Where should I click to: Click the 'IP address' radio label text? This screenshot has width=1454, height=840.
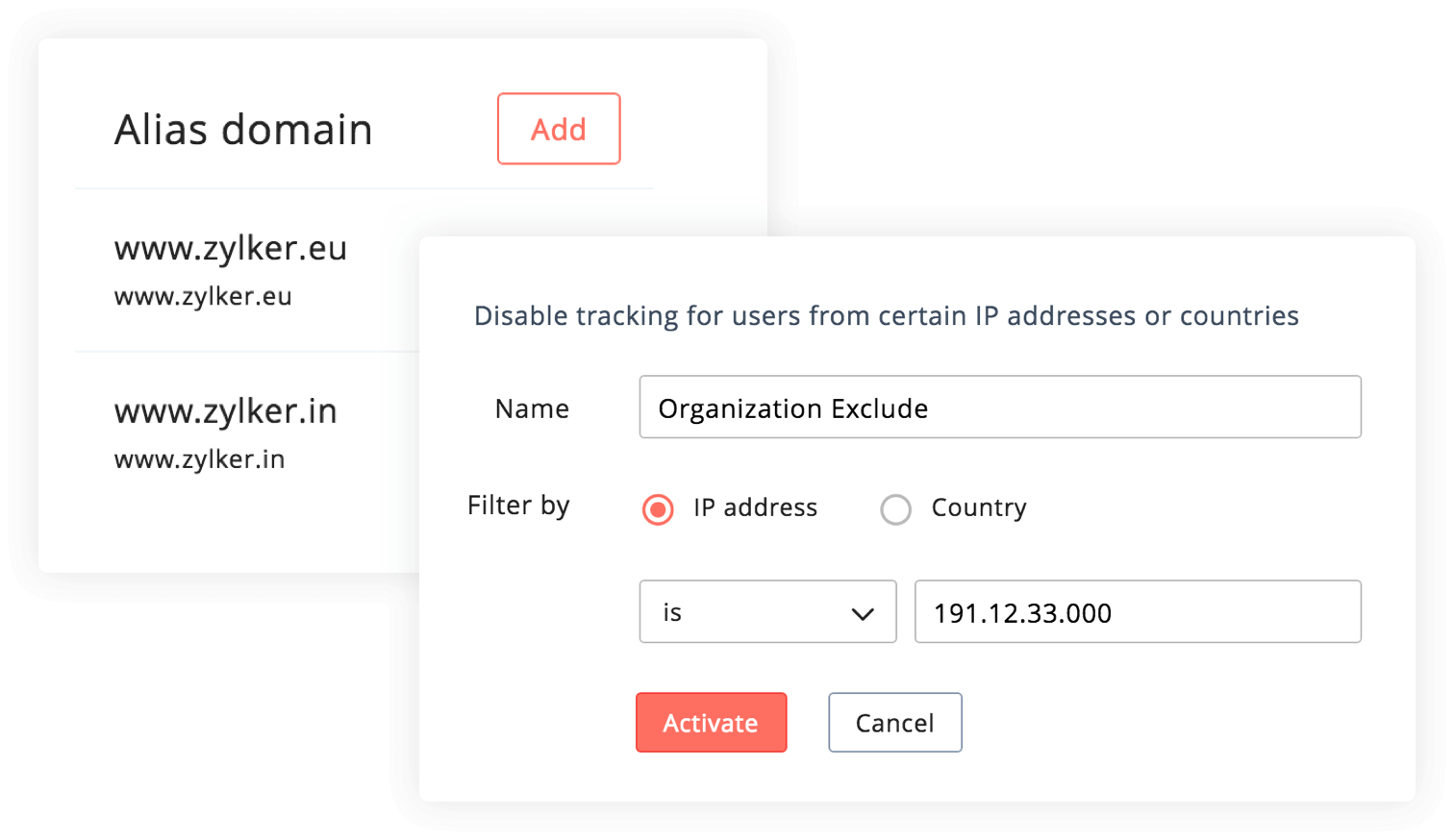755,507
